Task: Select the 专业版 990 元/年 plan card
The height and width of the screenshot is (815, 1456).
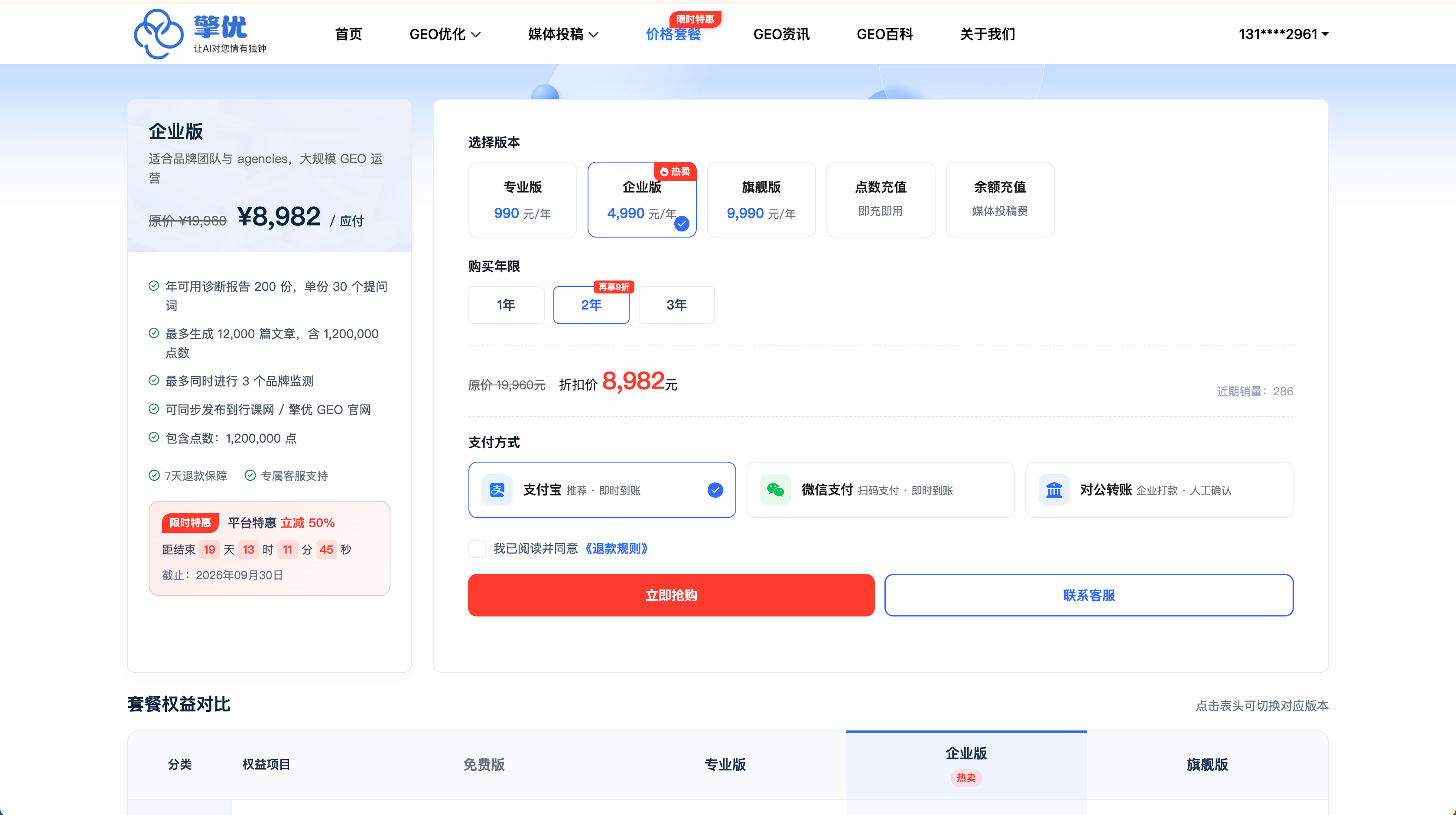Action: [x=522, y=200]
